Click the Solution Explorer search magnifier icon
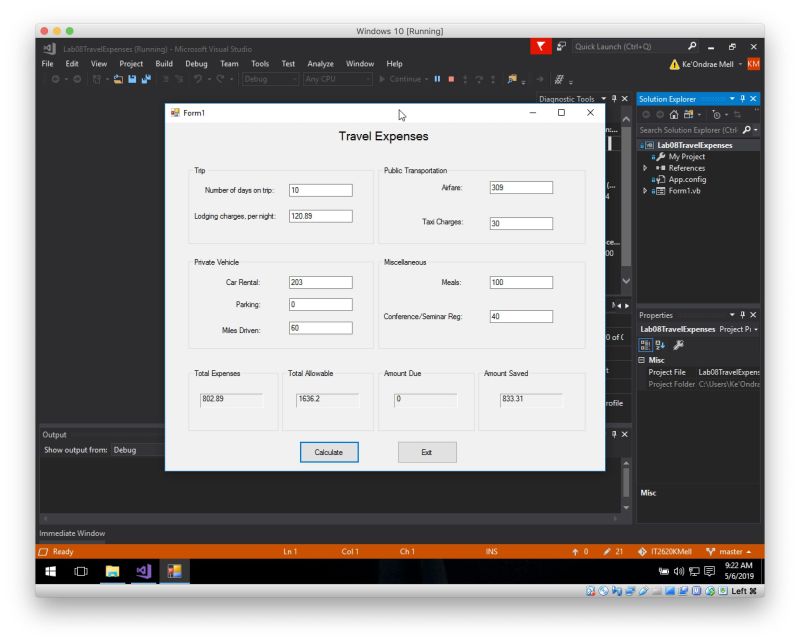Viewport: 800px width, 644px height. pyautogui.click(x=747, y=130)
